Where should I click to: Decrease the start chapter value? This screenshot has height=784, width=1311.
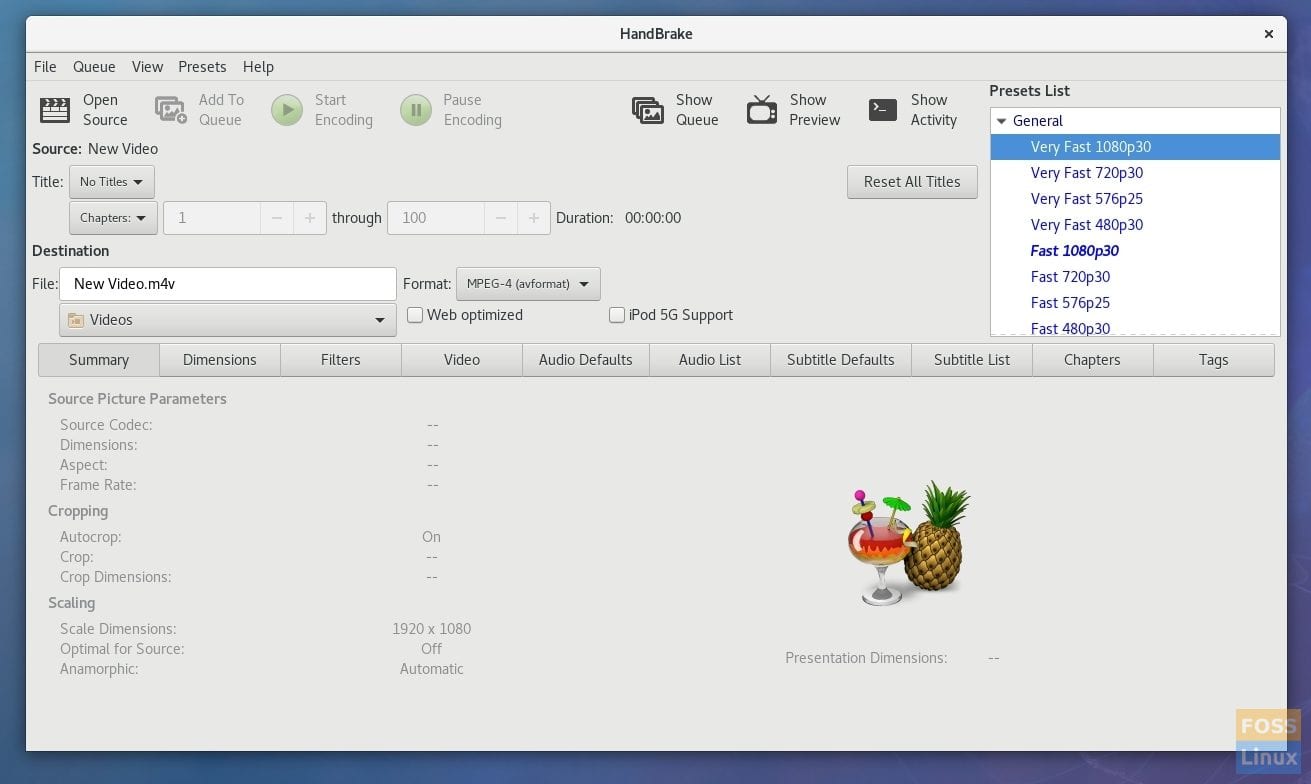tap(277, 218)
